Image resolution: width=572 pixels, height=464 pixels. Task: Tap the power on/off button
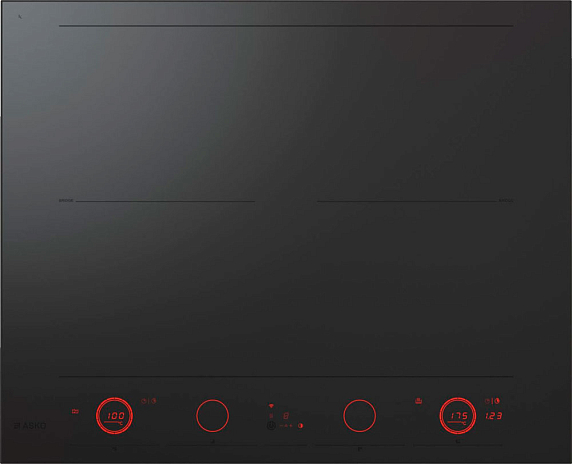[x=271, y=425]
